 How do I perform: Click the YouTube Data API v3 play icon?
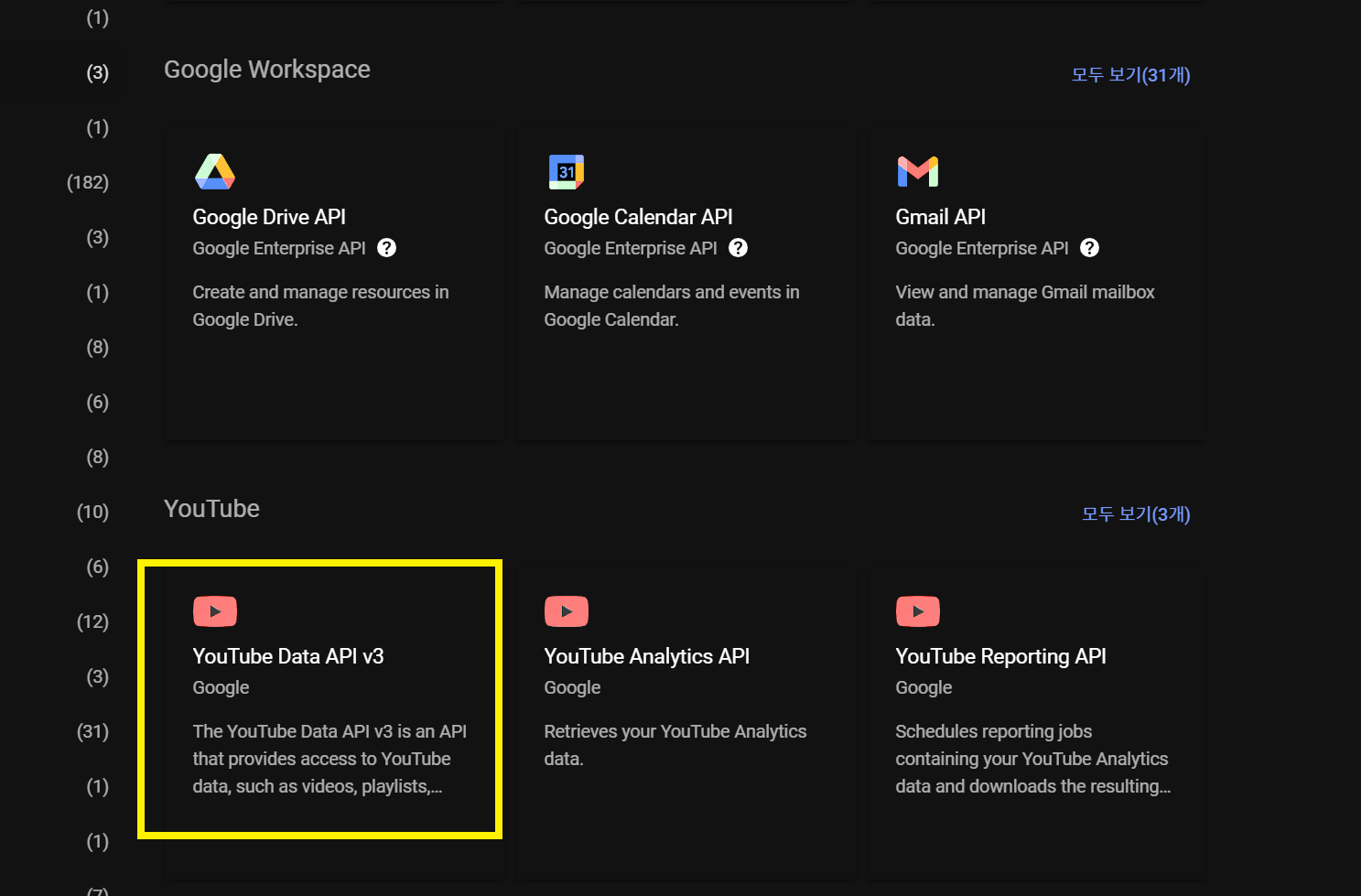point(215,611)
